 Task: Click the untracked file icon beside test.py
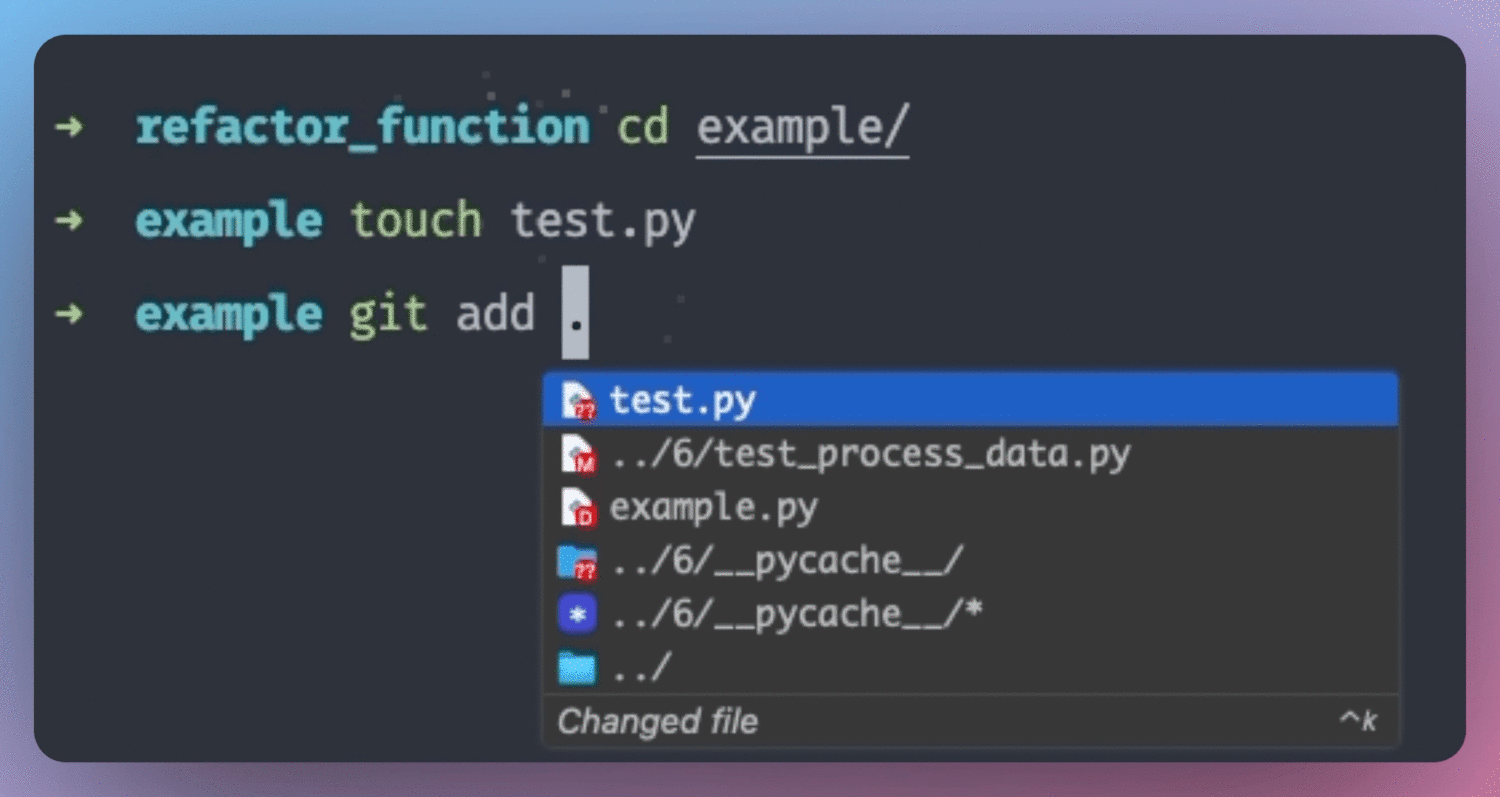(578, 401)
